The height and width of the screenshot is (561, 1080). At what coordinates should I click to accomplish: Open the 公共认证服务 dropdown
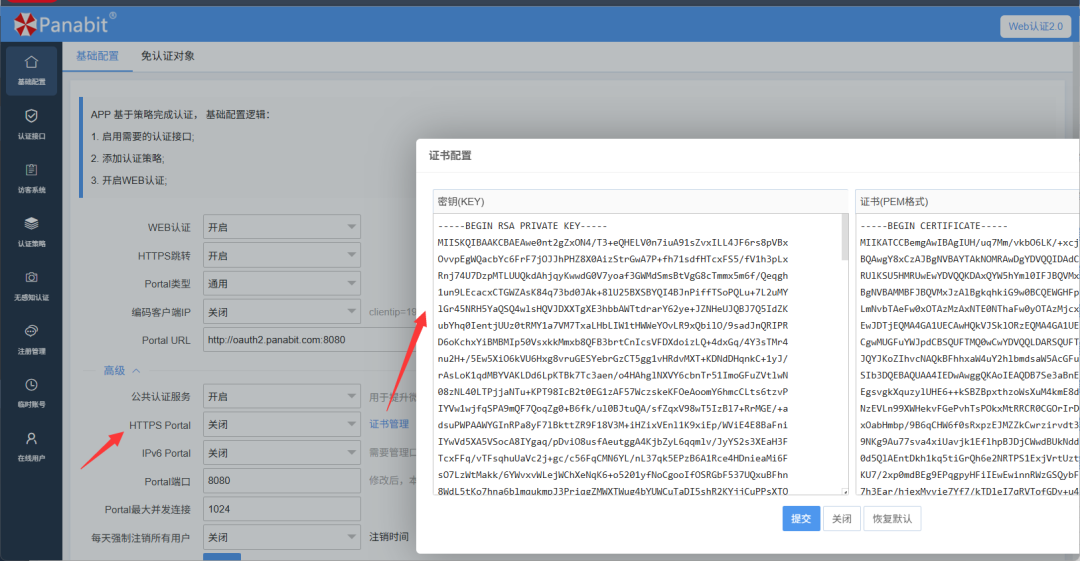(282, 396)
